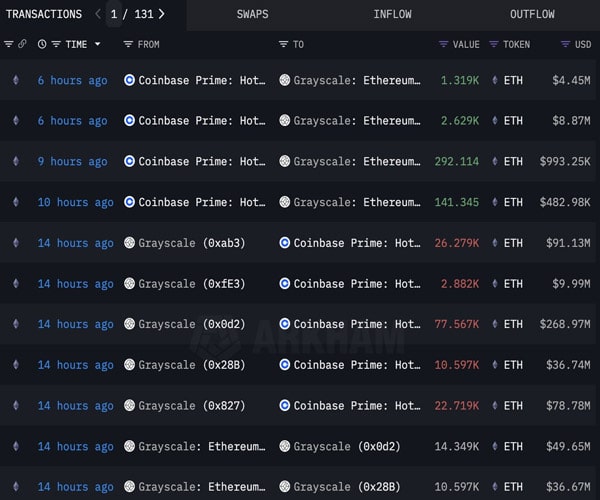The height and width of the screenshot is (500, 600).
Task: Open Grayscale (0x28B) sender in $36.74M row
Action: 192,365
